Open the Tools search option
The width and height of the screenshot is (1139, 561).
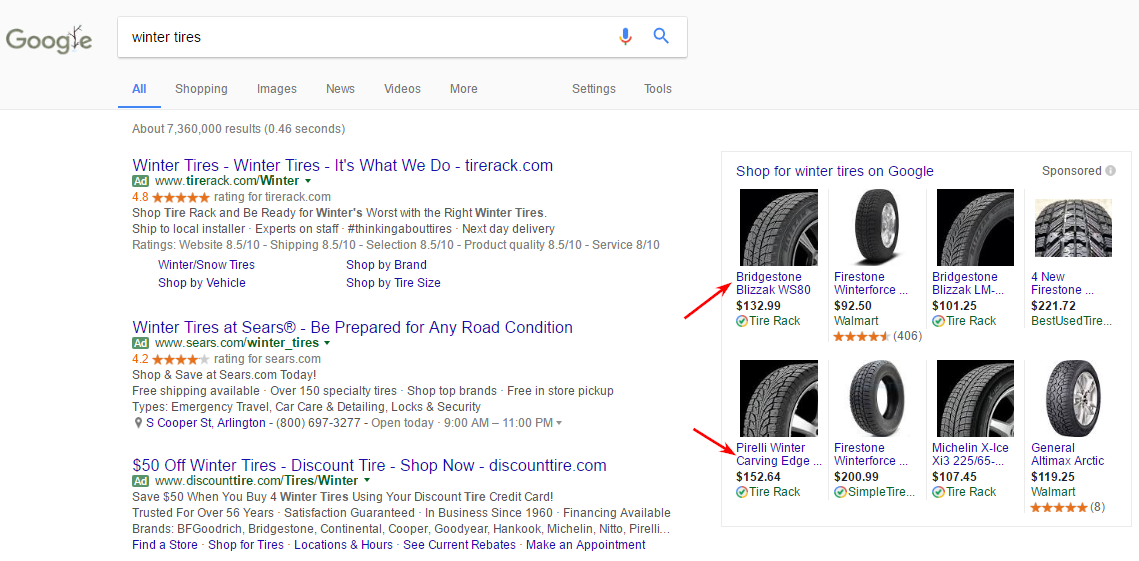(x=657, y=89)
